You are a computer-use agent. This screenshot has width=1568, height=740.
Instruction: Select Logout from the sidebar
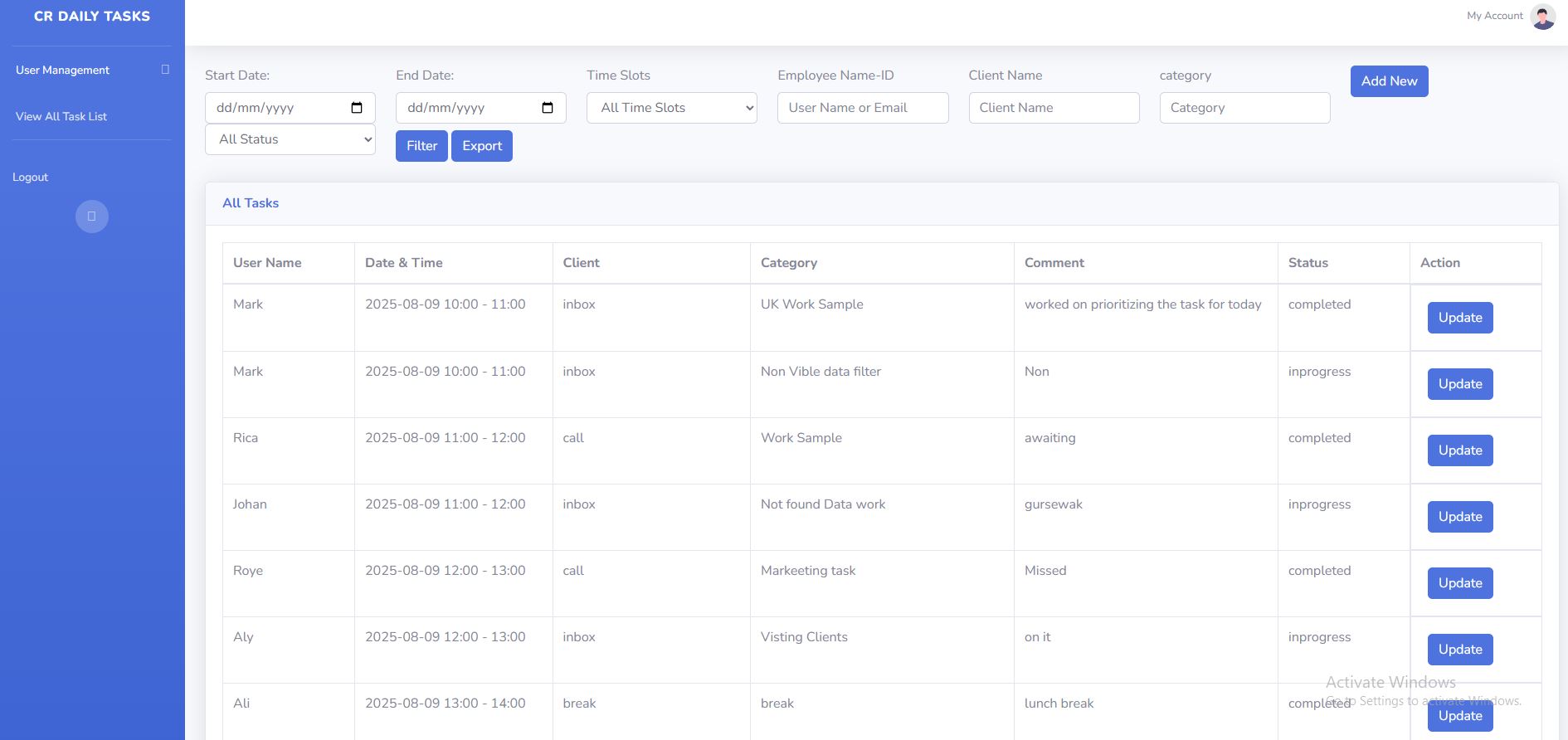(x=31, y=178)
